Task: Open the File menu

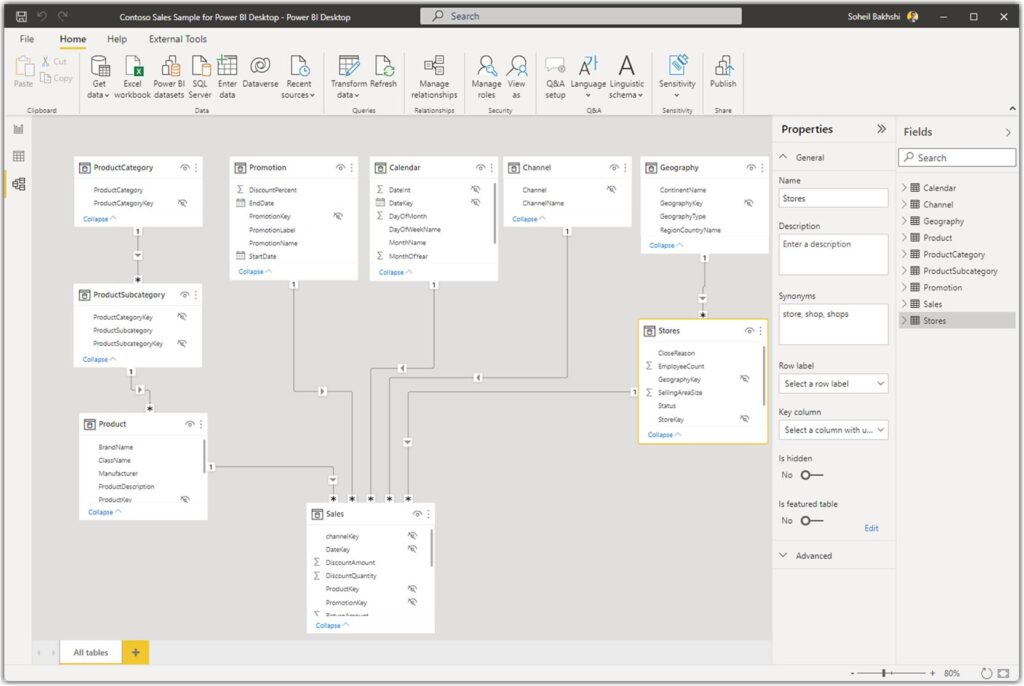Action: click(27, 39)
